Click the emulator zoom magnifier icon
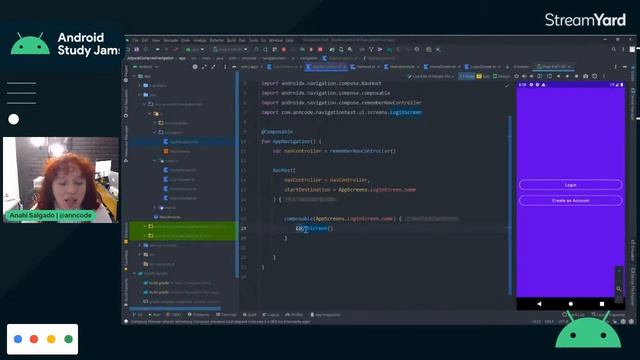 click(618, 289)
